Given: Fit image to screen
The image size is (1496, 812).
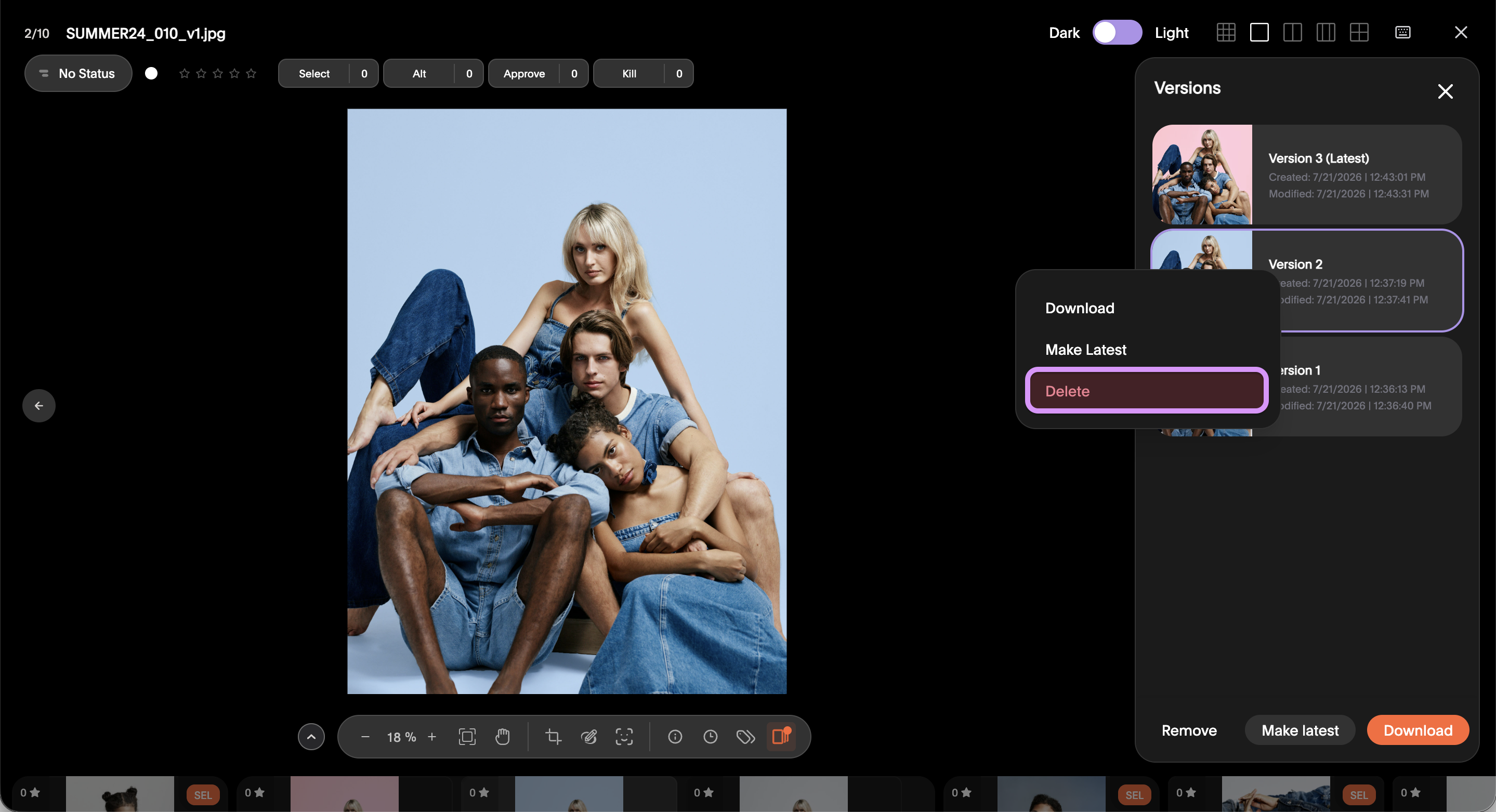Looking at the screenshot, I should [x=467, y=737].
